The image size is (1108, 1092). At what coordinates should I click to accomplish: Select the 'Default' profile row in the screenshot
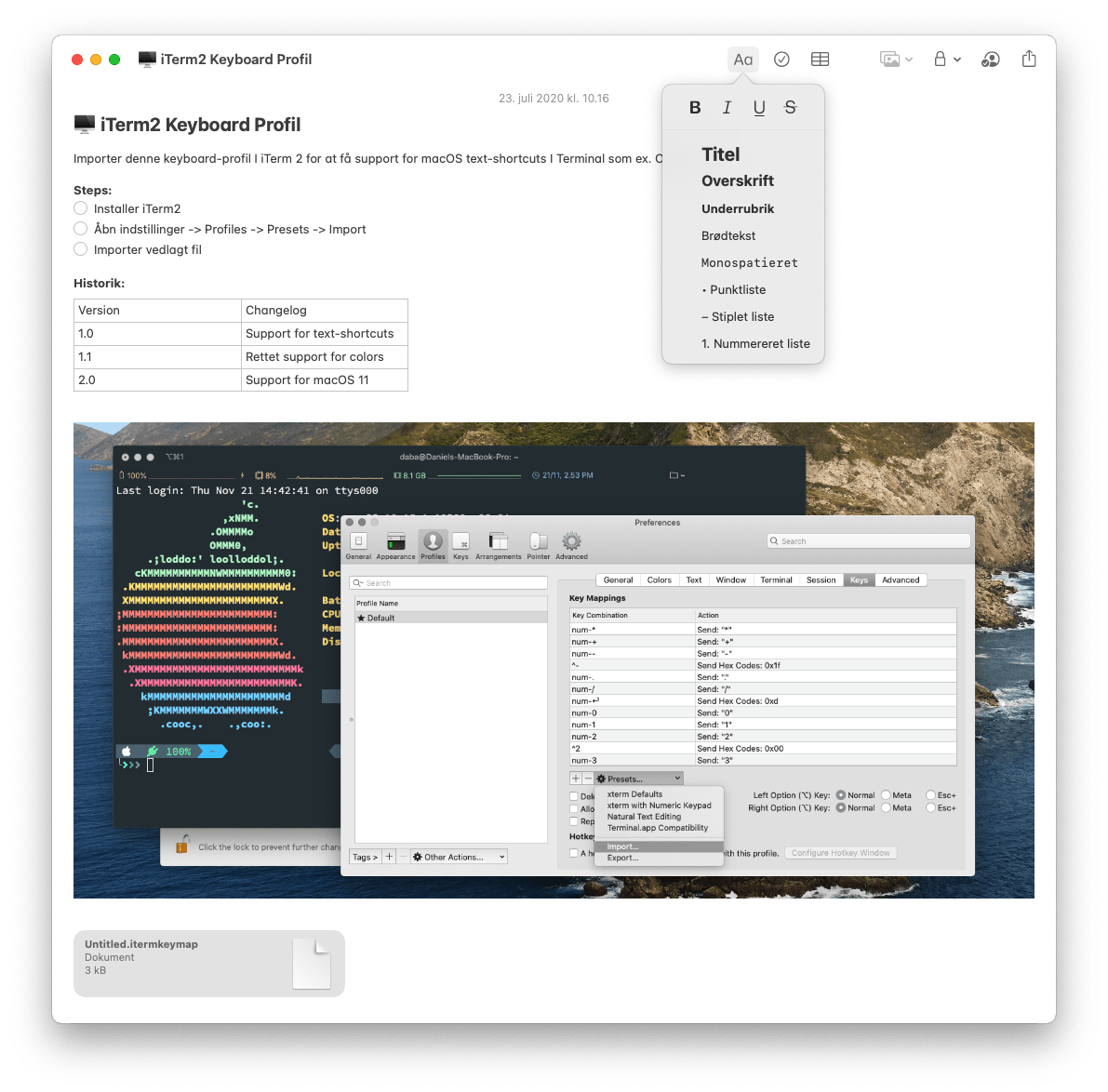point(451,618)
